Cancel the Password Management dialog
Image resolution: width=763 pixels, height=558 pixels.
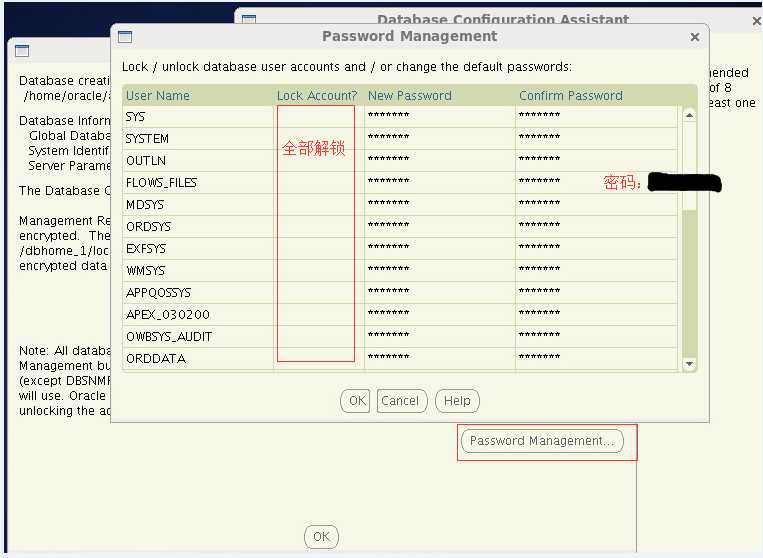click(402, 401)
